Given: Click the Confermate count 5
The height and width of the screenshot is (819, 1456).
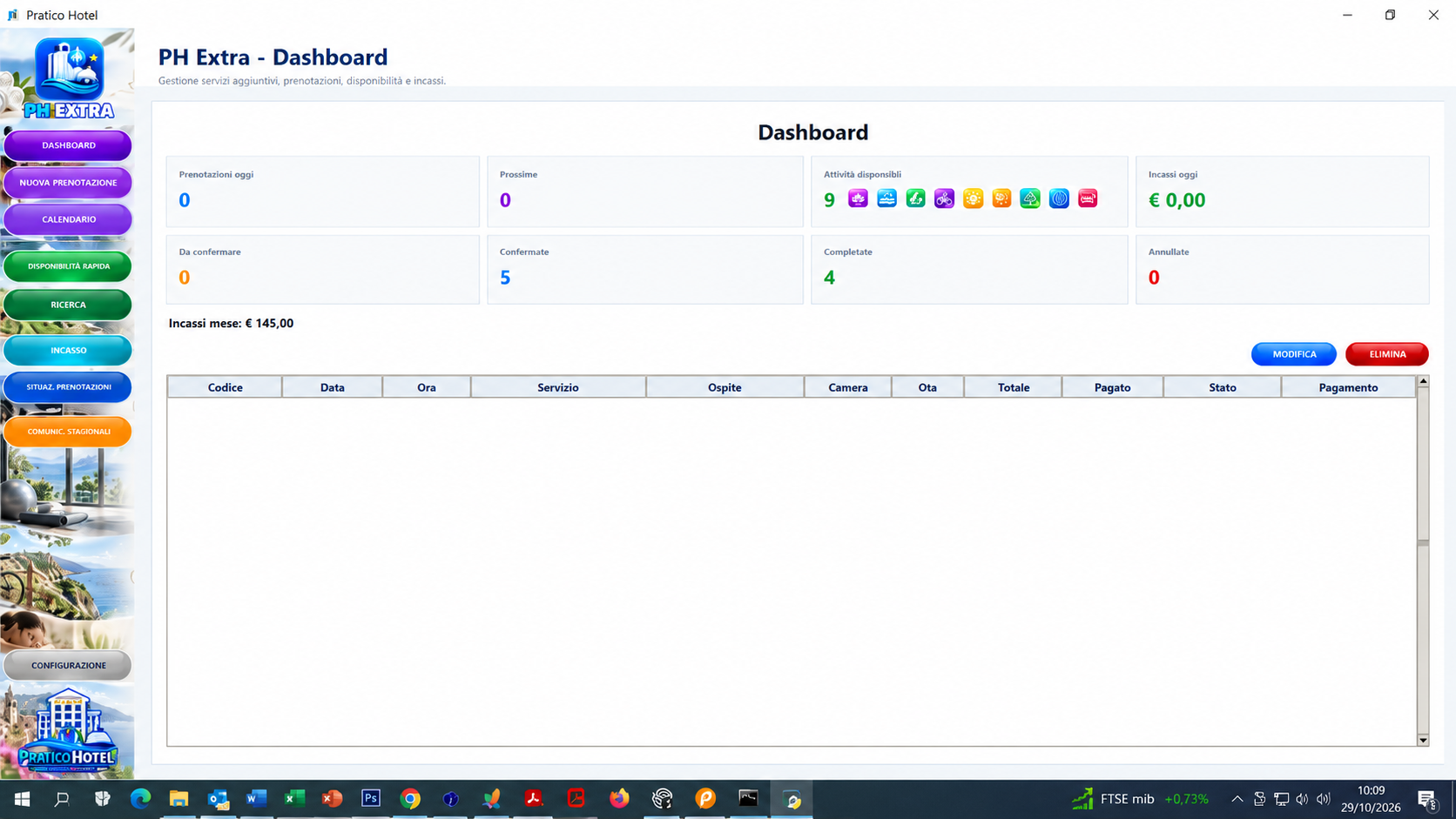Looking at the screenshot, I should [505, 278].
